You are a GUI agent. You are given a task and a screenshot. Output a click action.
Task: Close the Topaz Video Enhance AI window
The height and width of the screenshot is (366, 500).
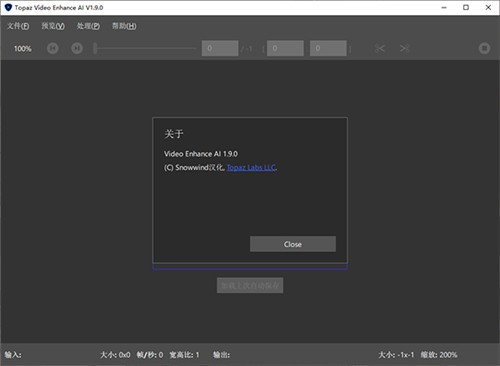pyautogui.click(x=488, y=7)
